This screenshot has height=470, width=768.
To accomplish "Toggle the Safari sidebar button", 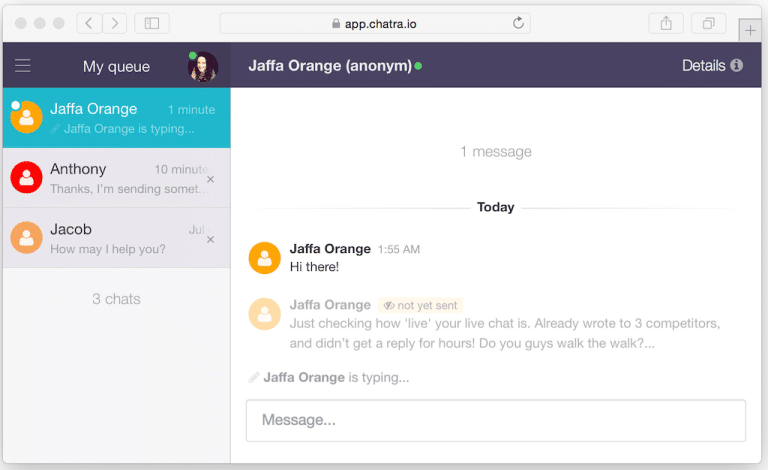I will coord(152,24).
